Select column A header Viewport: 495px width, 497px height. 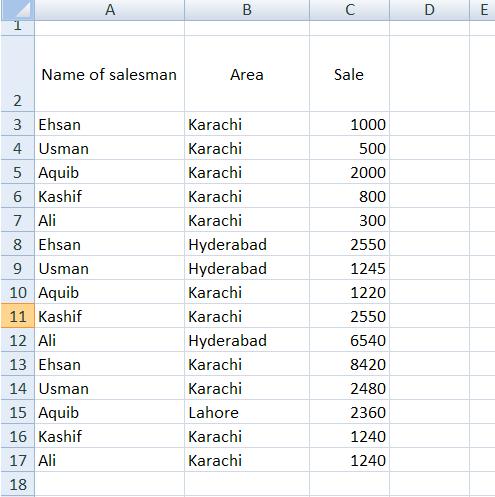click(x=110, y=9)
